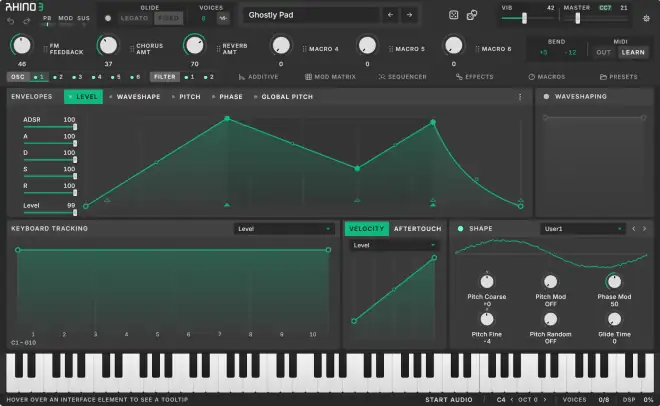The height and width of the screenshot is (406, 660).
Task: Toggle the Shape enable dot
Action: 460,228
